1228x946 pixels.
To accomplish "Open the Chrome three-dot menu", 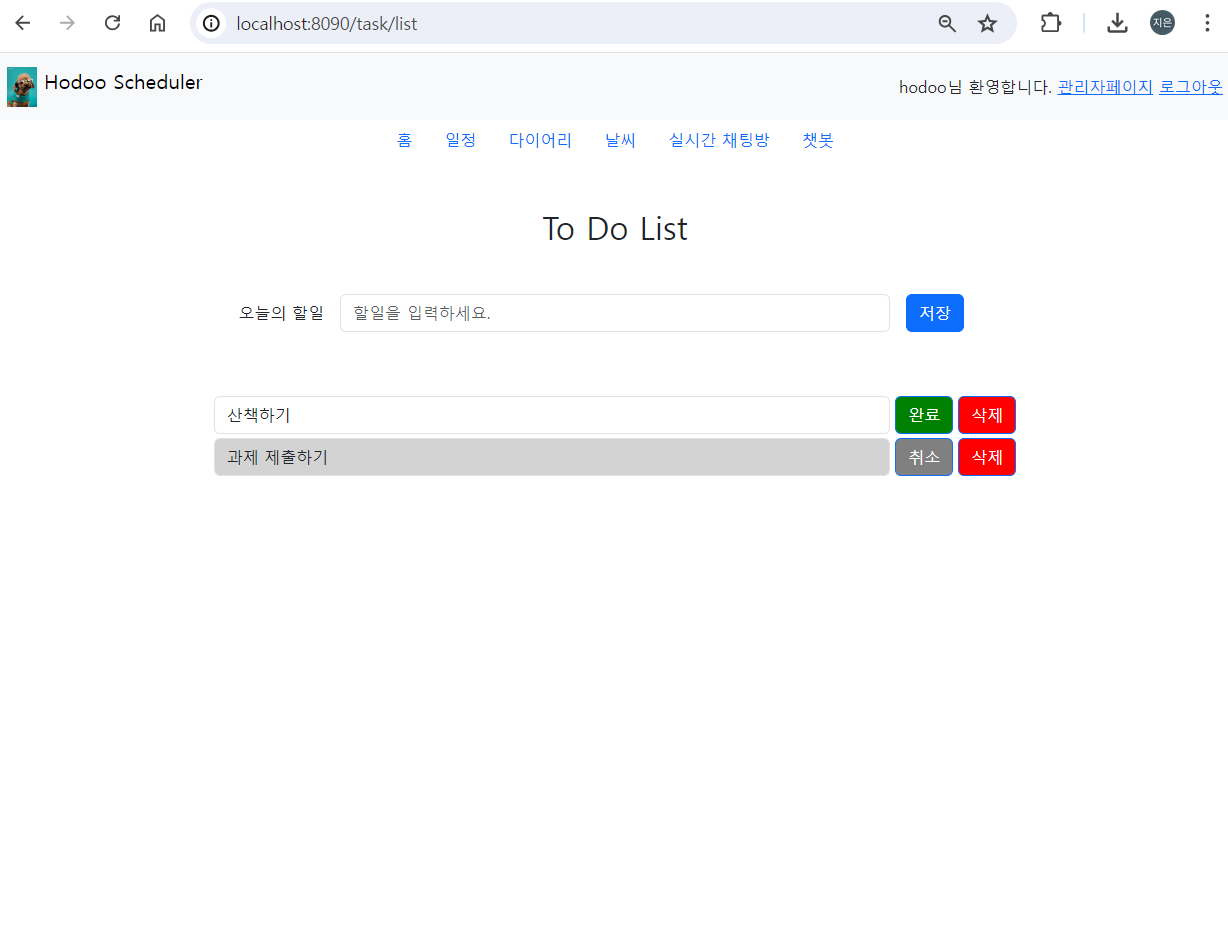I will (x=1207, y=23).
